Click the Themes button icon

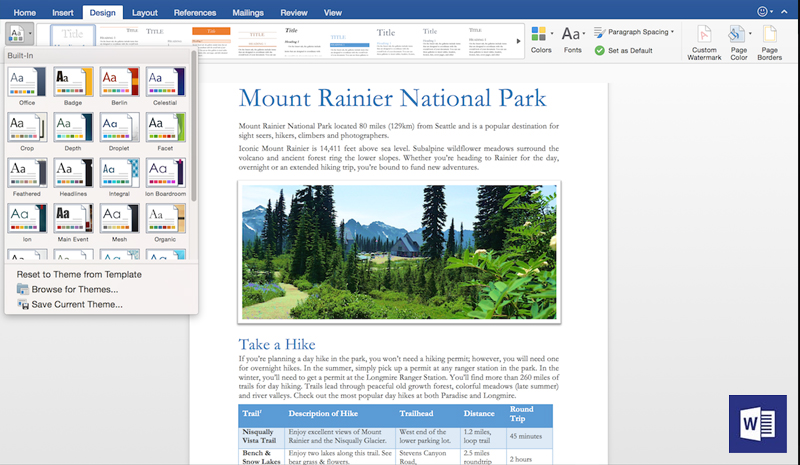(17, 34)
